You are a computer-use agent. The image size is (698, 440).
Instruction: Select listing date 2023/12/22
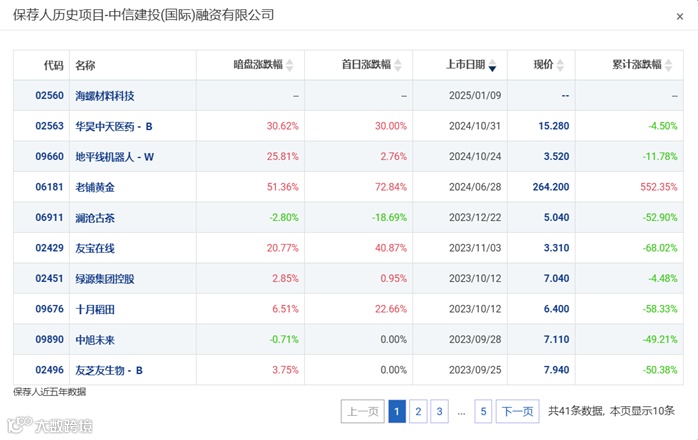tap(475, 218)
